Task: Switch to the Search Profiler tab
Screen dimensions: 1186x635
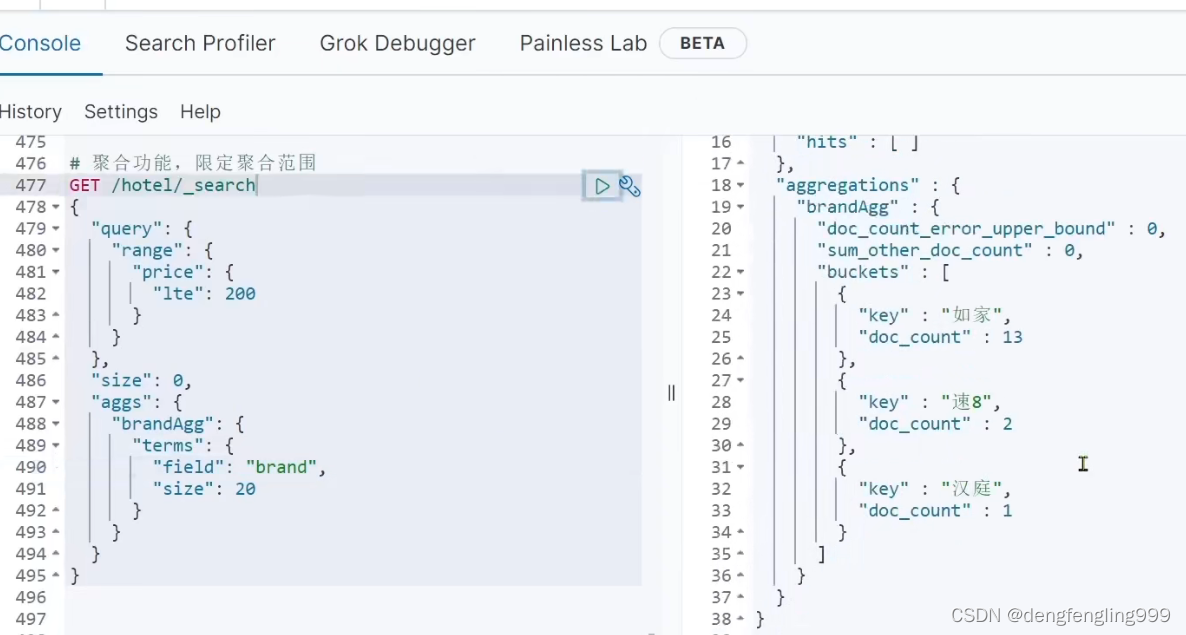Action: [x=200, y=44]
